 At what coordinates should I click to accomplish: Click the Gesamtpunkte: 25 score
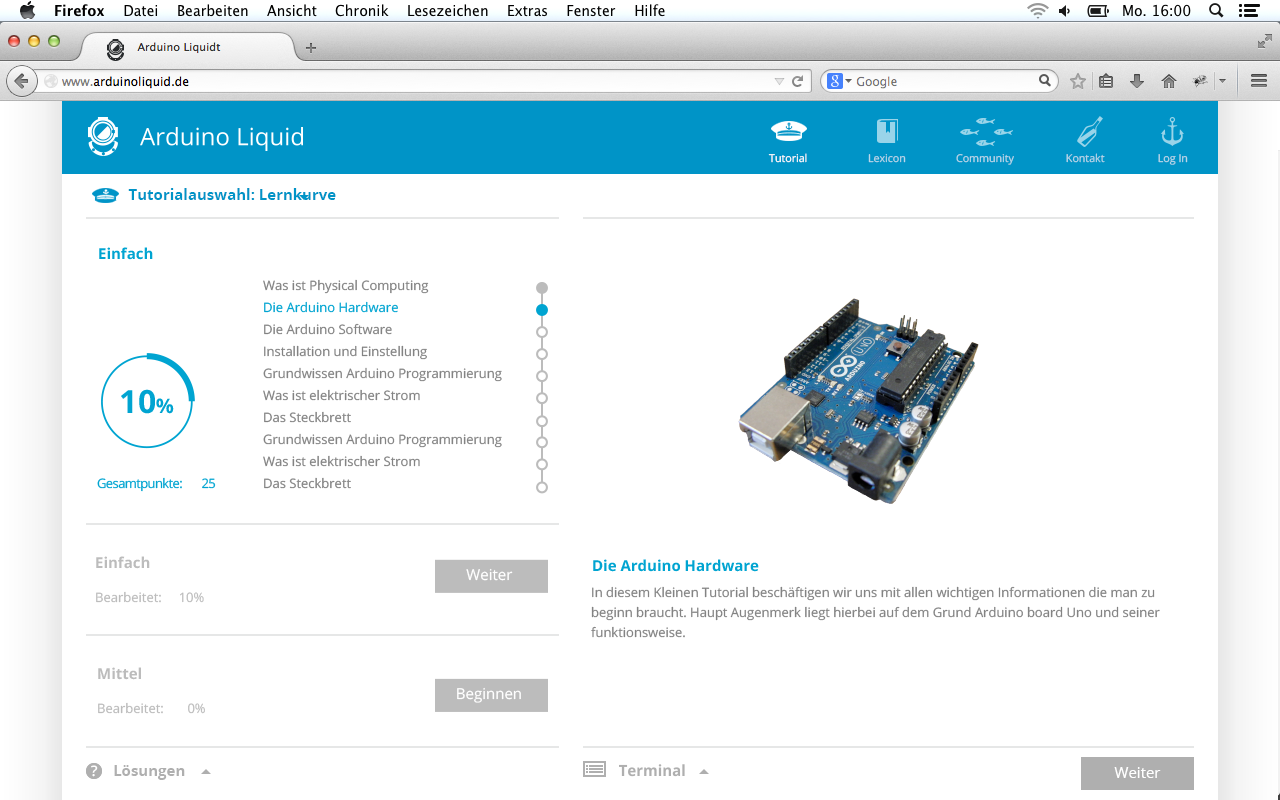point(156,483)
